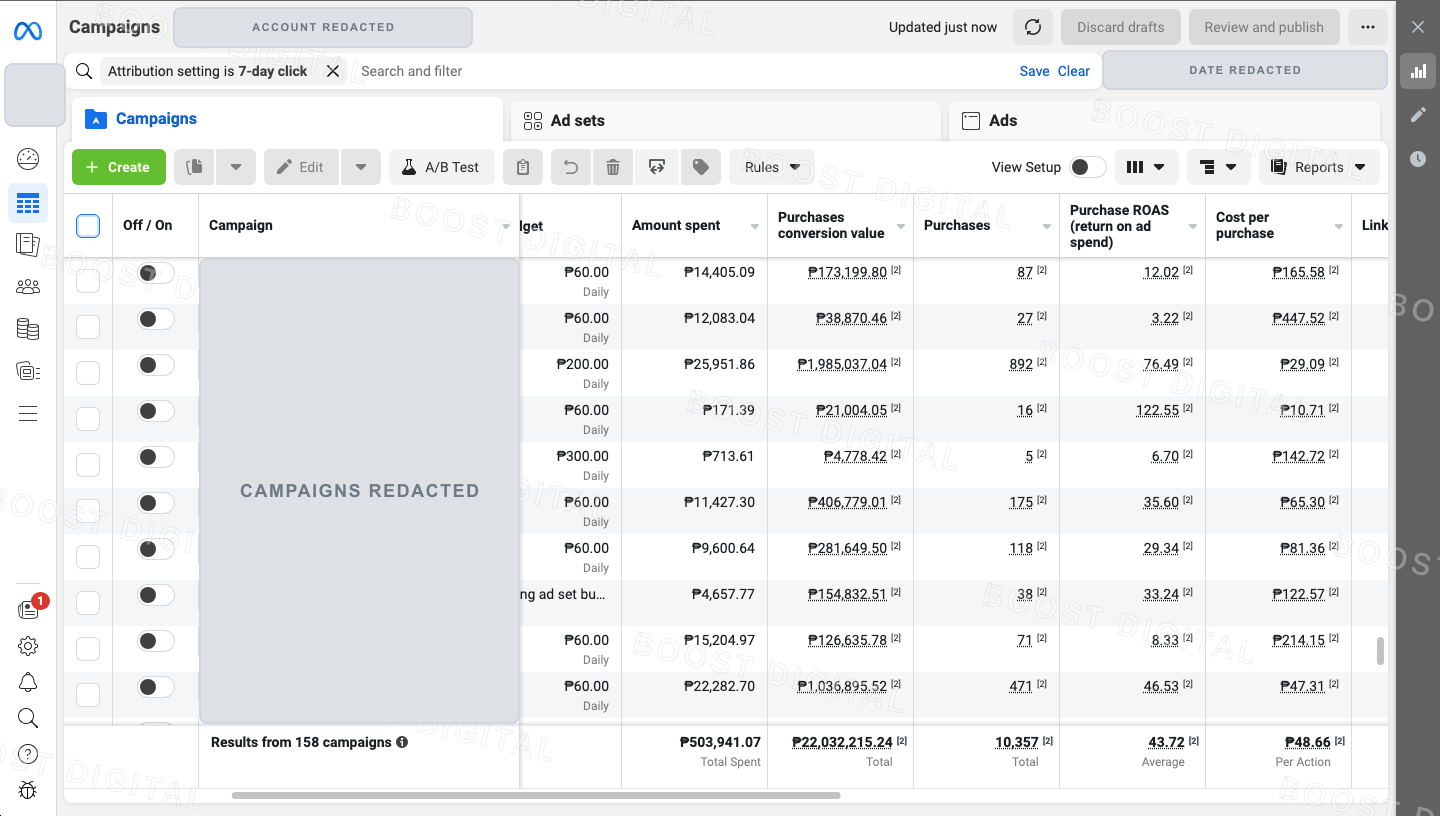Open the history clock icon in right panel
Screen dimensions: 1440x816
click(1418, 159)
